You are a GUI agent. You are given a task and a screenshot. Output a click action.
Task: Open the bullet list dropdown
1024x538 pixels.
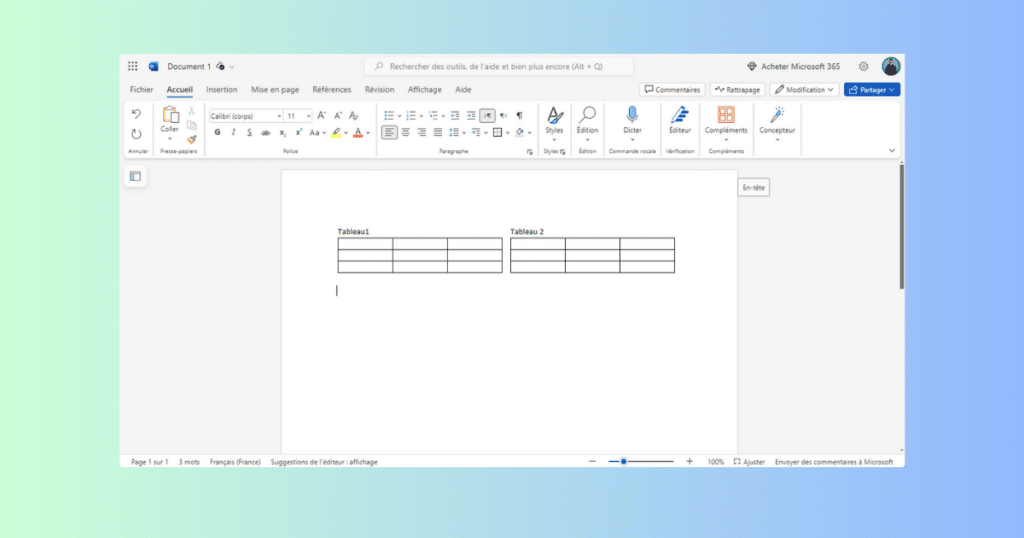(400, 116)
